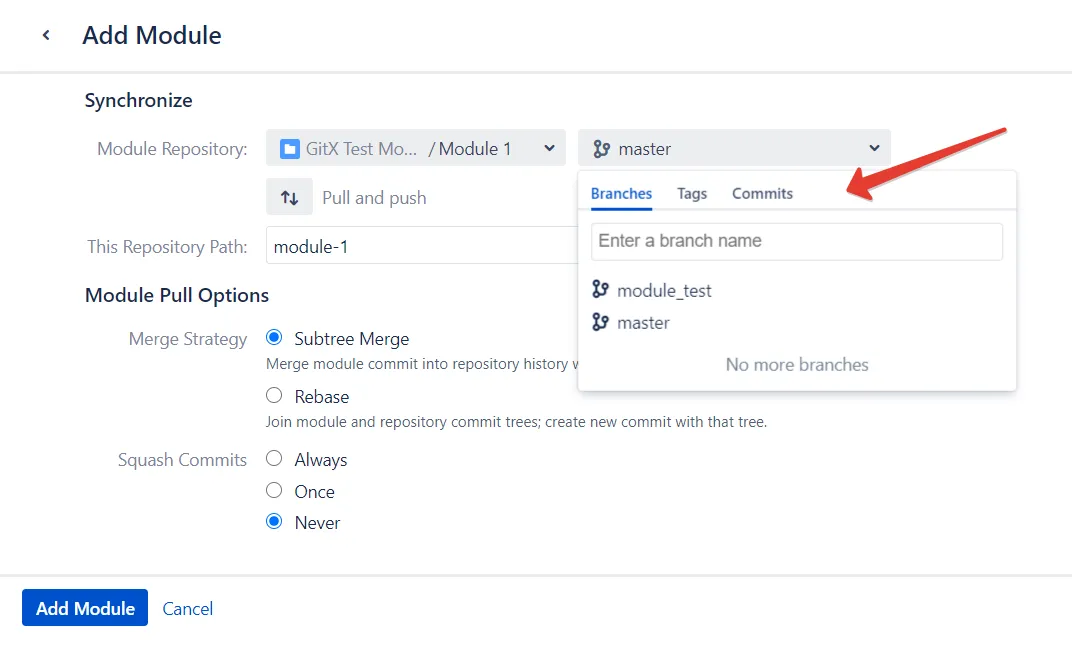
Task: Open the Module Repository dropdown
Action: click(416, 148)
